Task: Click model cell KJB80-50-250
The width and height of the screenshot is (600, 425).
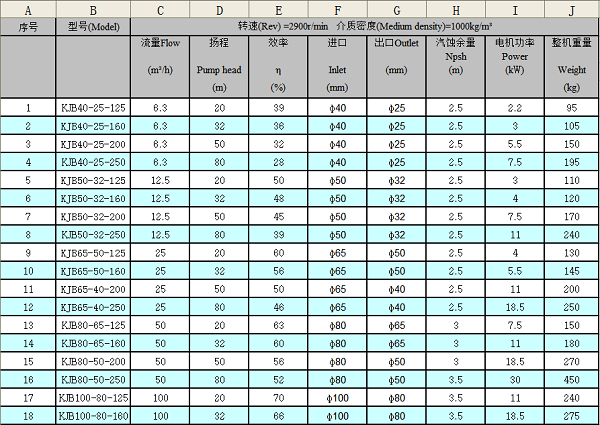Action: [92, 379]
